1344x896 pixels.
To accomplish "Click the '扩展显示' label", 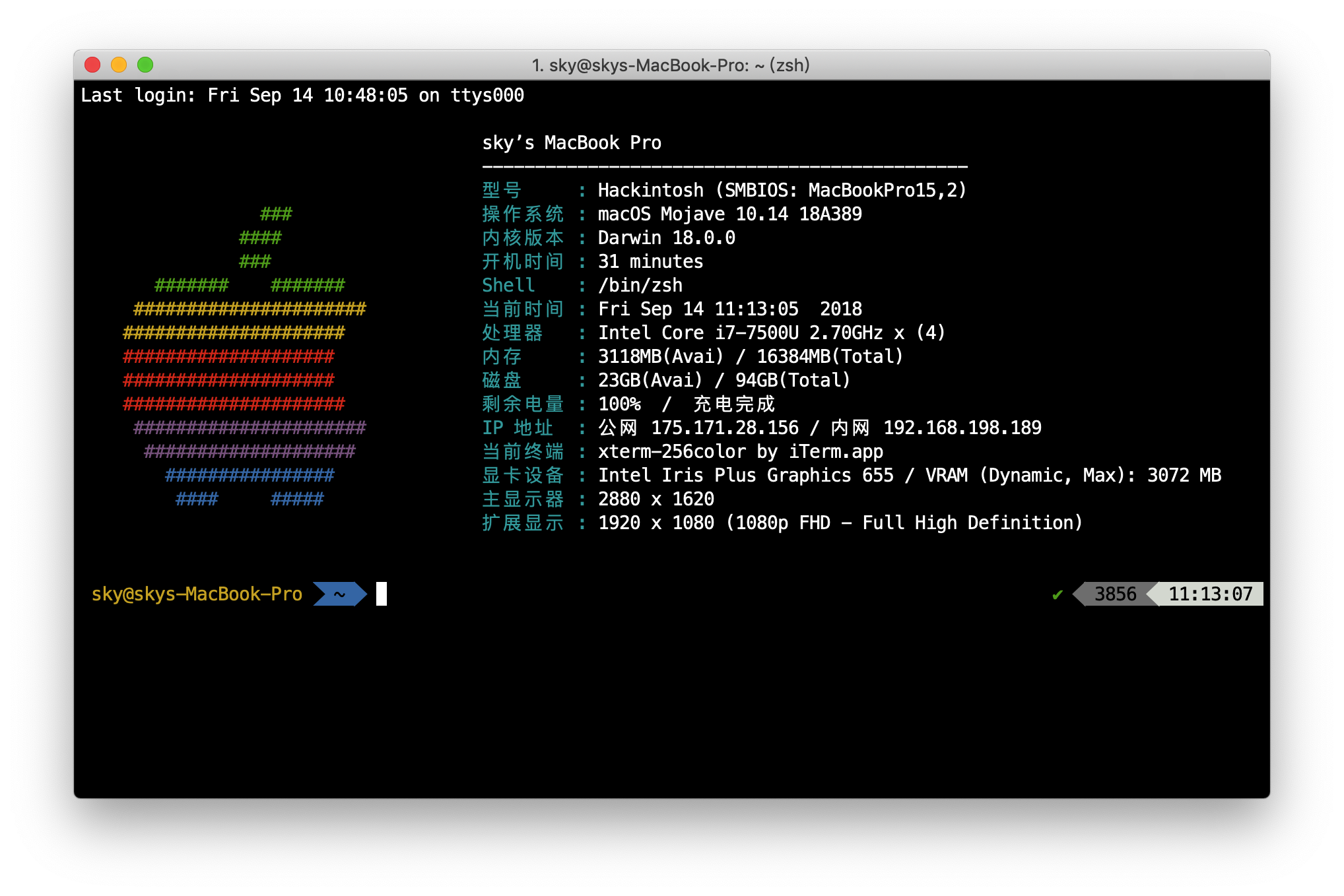I will (523, 523).
